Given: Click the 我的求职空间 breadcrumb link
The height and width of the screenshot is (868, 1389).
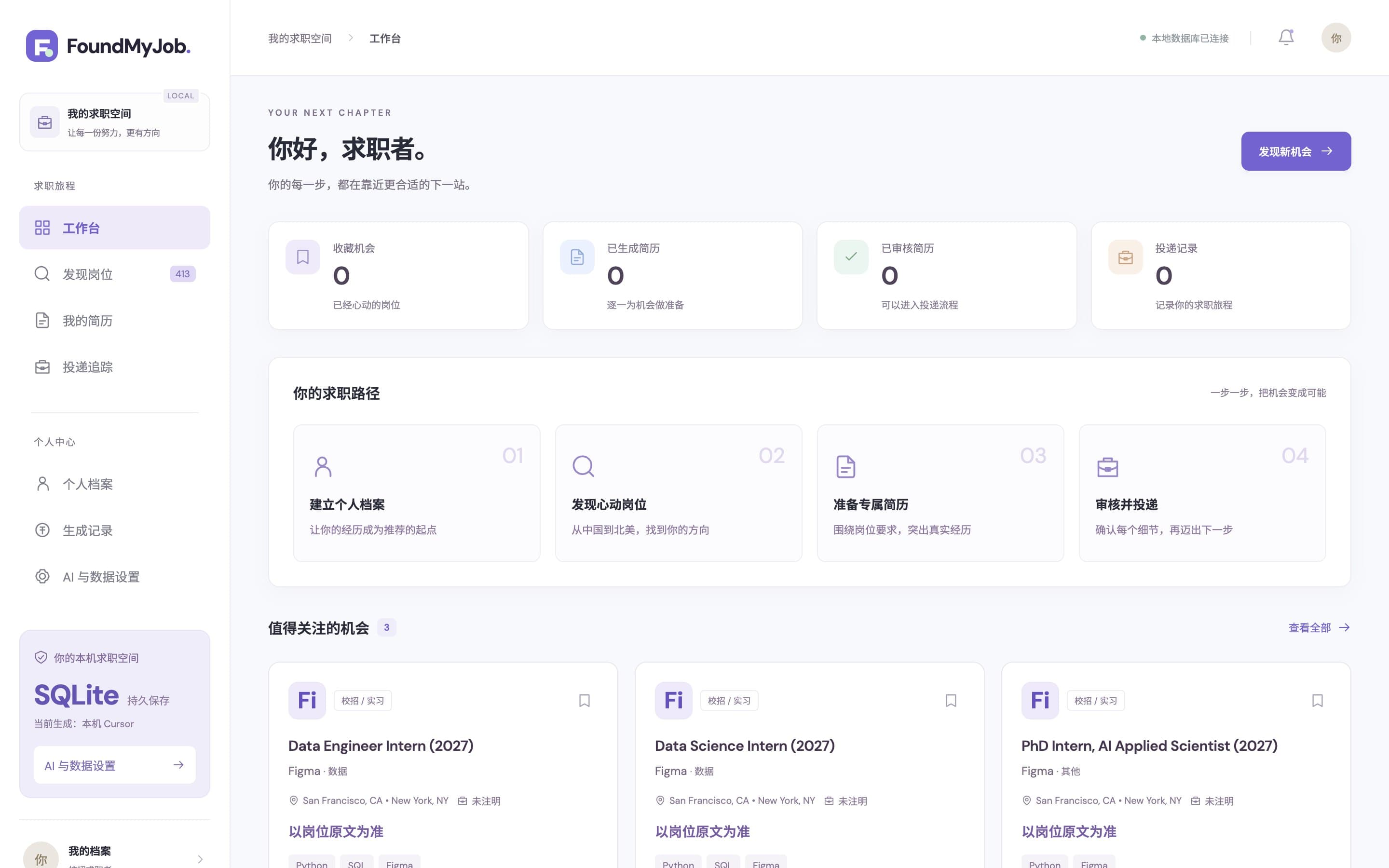Looking at the screenshot, I should [x=300, y=38].
